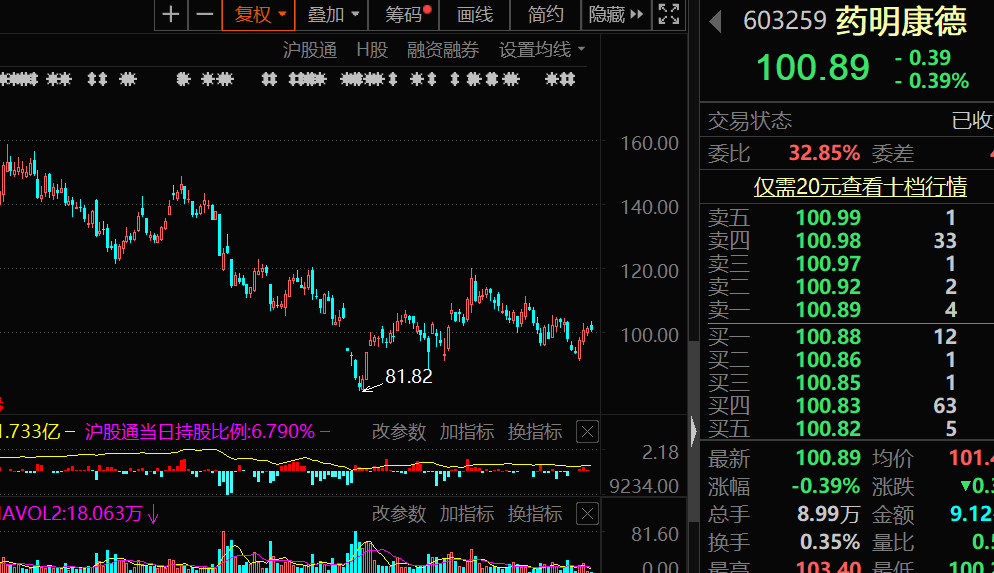The image size is (994, 573).
Task: Select the 画线 drawing tools item
Action: [x=475, y=14]
